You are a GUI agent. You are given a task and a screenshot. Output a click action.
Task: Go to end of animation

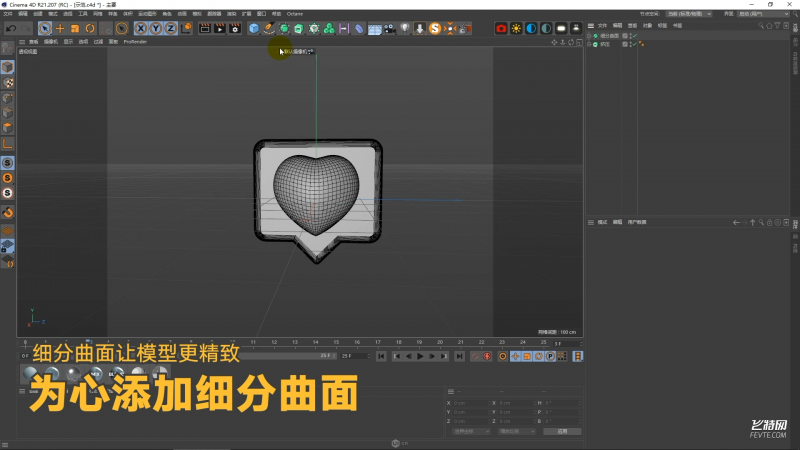(x=459, y=356)
